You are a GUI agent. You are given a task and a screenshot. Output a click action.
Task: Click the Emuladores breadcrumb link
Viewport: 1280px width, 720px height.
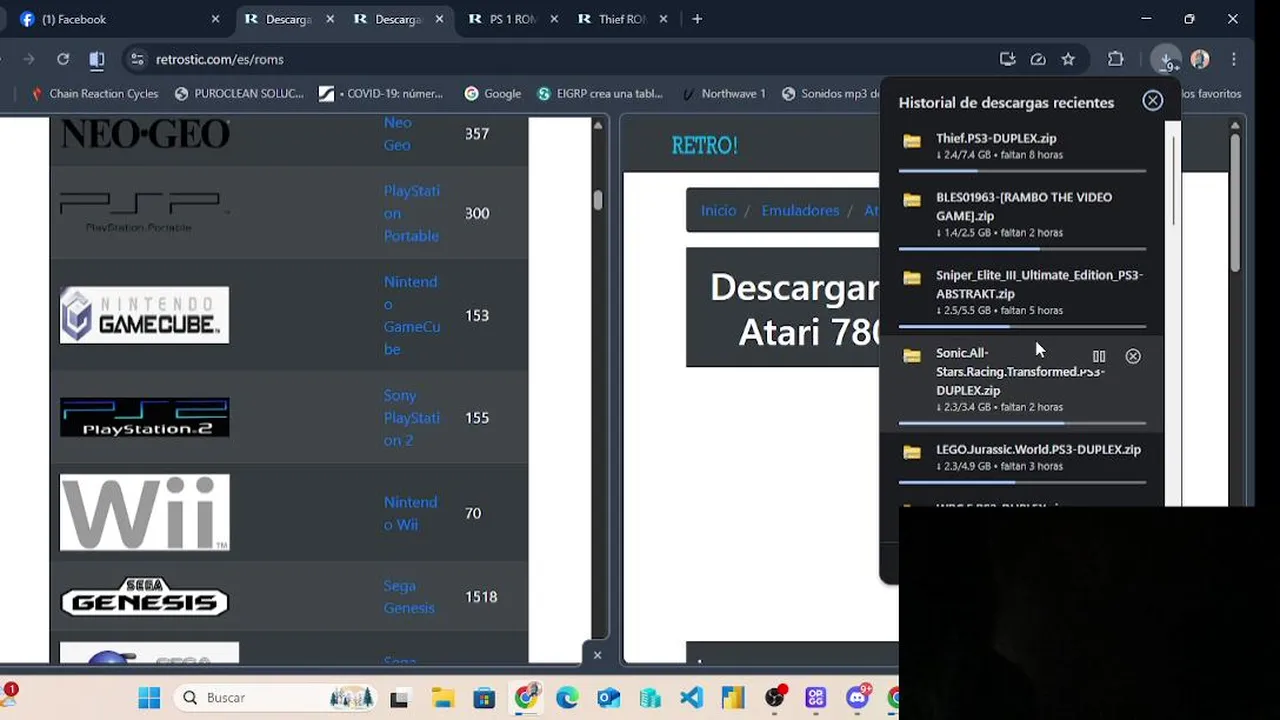(800, 210)
